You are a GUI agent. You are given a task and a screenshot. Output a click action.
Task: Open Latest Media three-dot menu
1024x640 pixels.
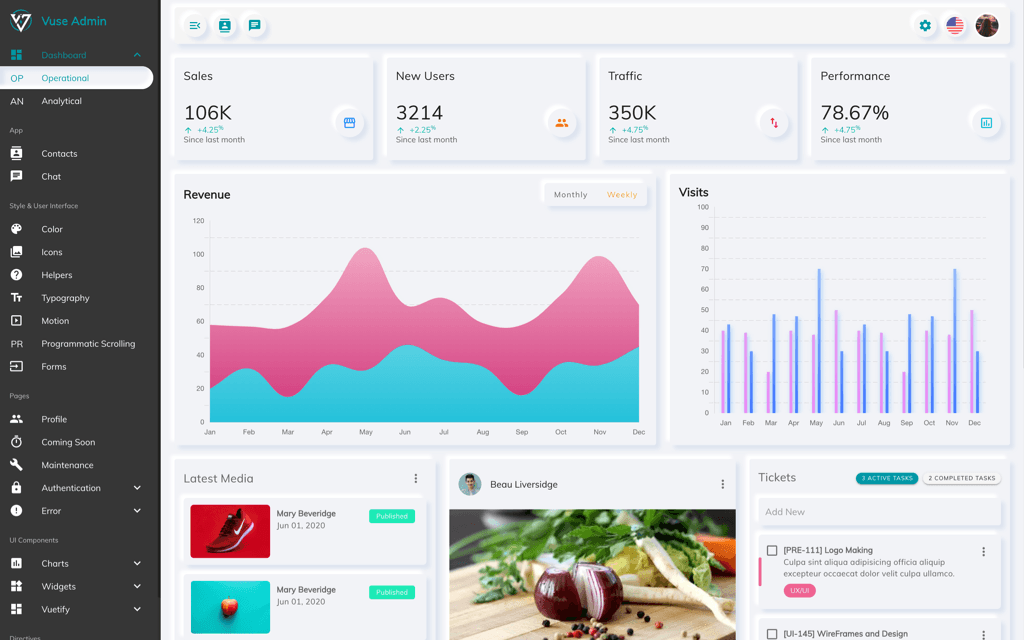coord(416,479)
